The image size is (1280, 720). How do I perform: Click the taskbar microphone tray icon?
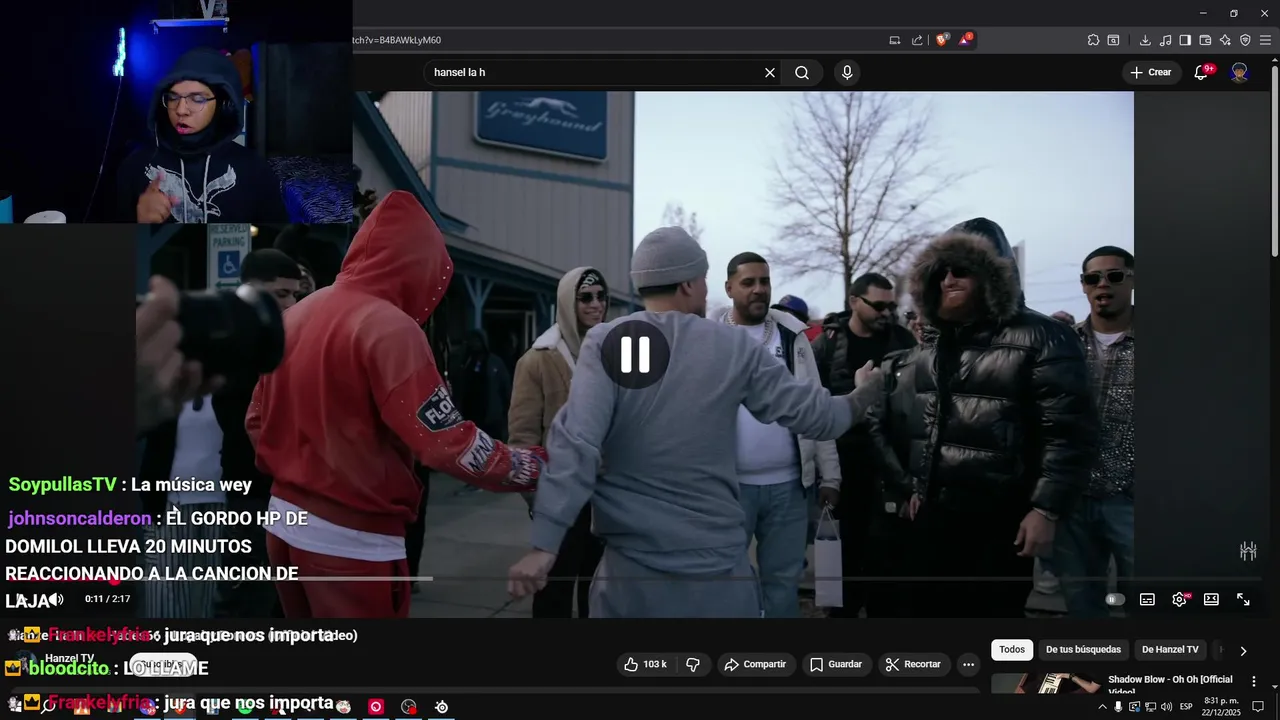[1119, 707]
